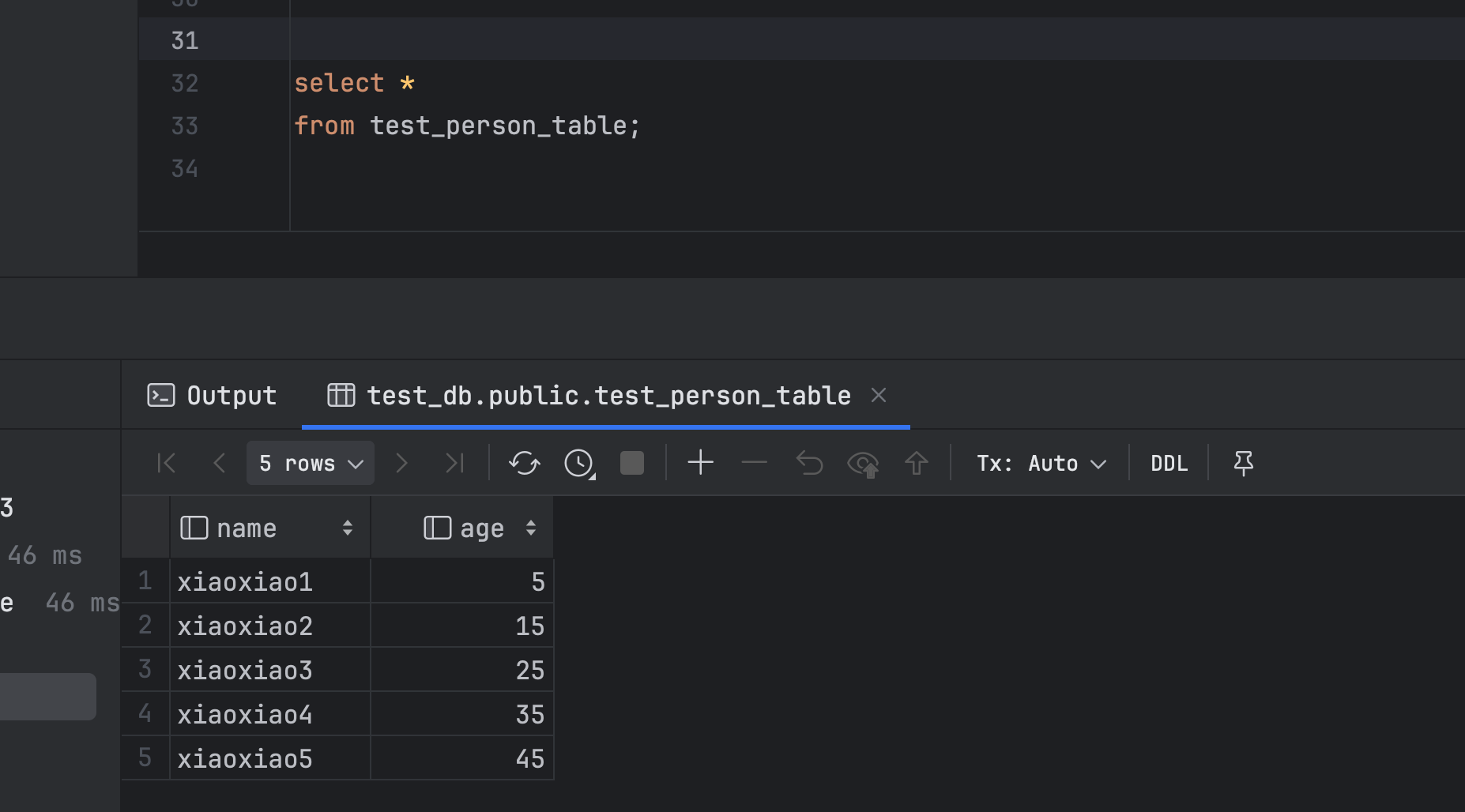This screenshot has height=812, width=1465.
Task: Click the stop square button
Action: (632, 463)
